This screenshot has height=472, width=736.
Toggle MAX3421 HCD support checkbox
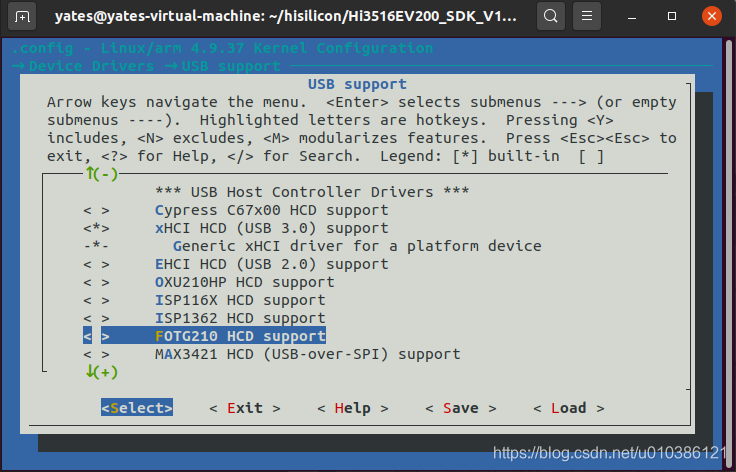tap(96, 354)
